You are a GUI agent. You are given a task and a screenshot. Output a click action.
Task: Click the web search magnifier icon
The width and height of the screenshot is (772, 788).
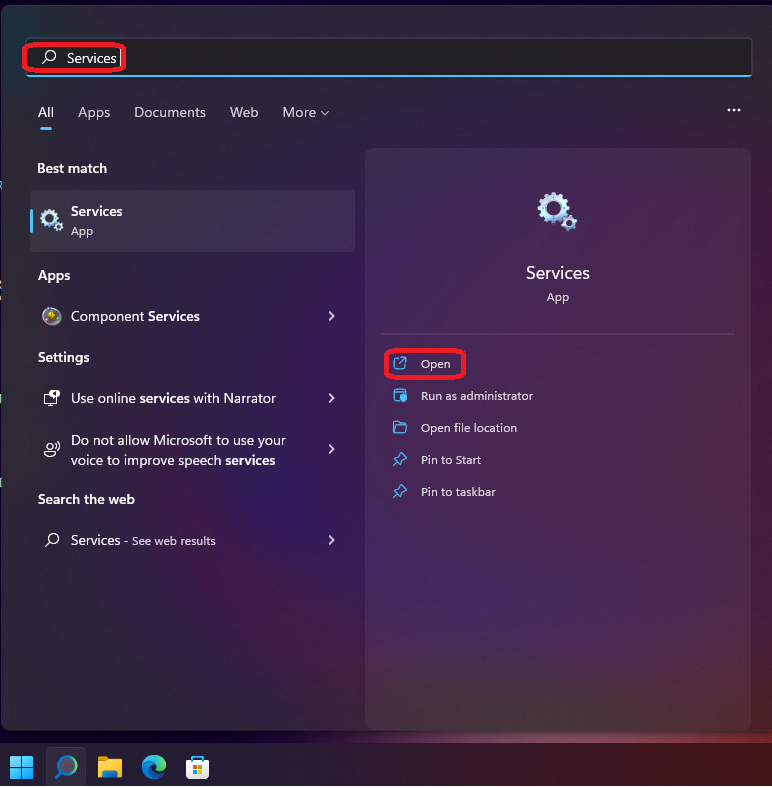coord(52,540)
